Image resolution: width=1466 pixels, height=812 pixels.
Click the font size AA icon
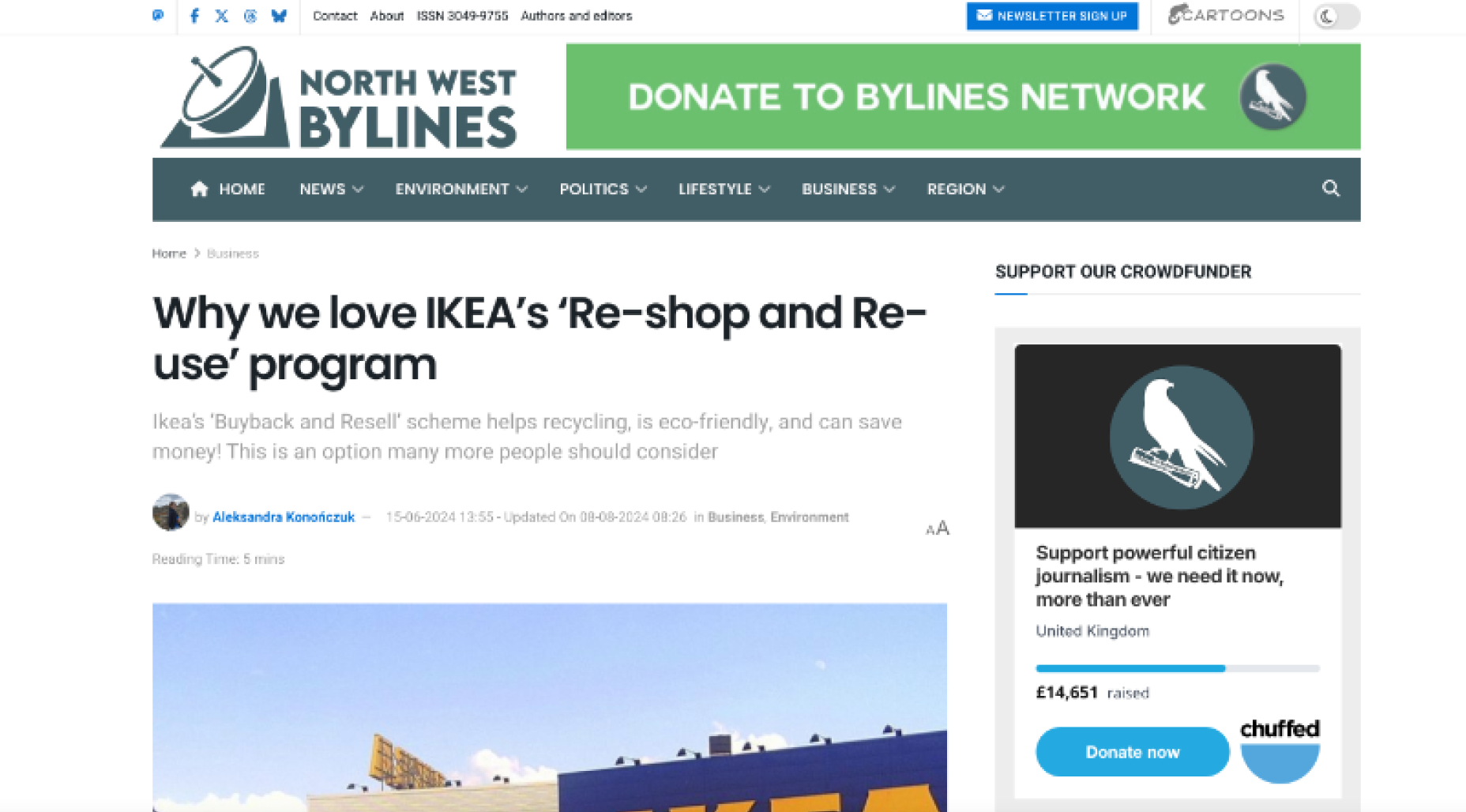[x=938, y=528]
